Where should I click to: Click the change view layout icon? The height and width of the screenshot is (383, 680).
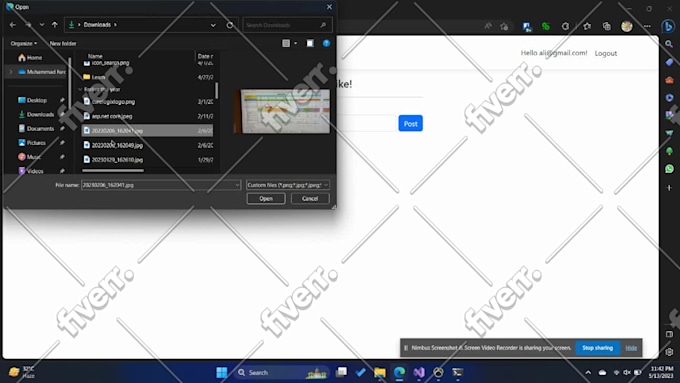coord(286,43)
